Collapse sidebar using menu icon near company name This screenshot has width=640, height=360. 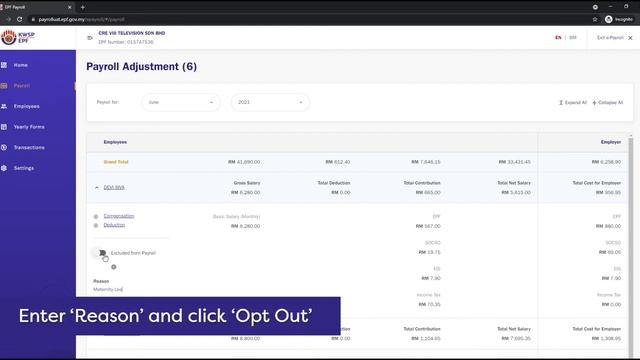(x=90, y=38)
